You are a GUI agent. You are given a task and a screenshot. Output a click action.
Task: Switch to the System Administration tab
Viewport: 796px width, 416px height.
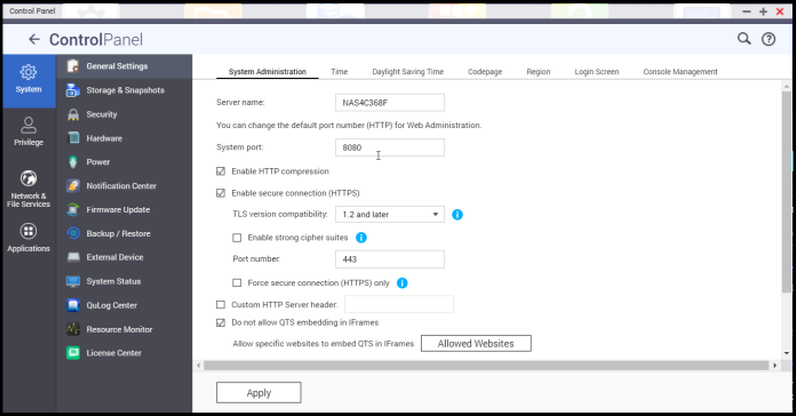pyautogui.click(x=268, y=72)
